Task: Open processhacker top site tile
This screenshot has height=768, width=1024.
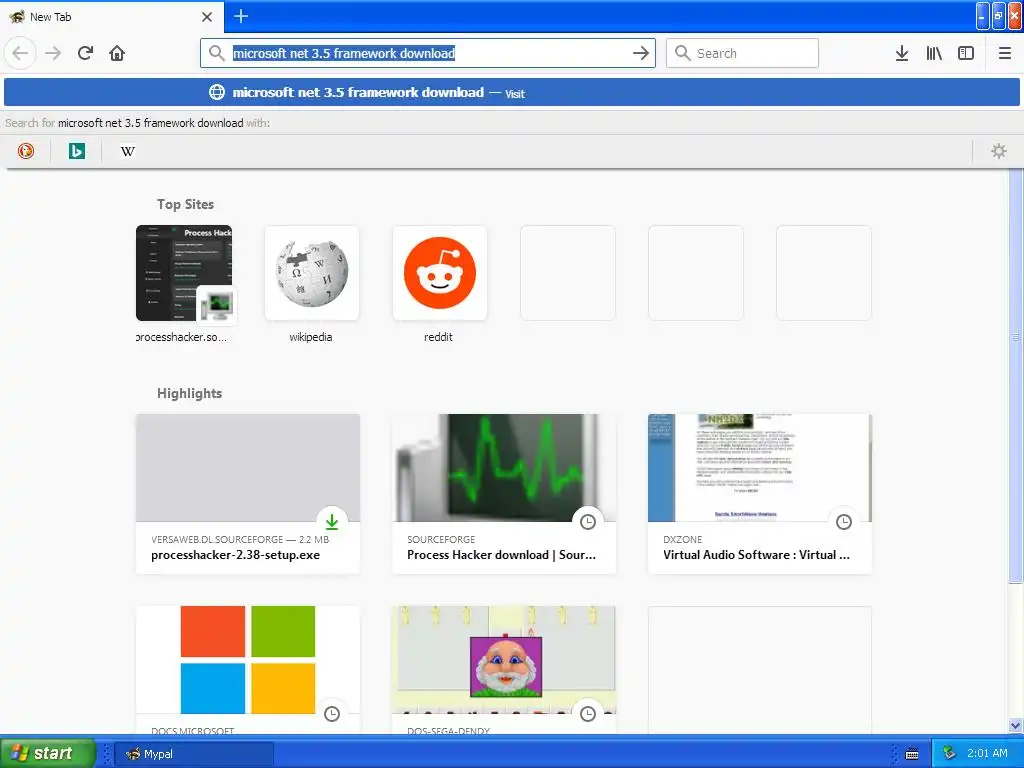Action: point(184,273)
